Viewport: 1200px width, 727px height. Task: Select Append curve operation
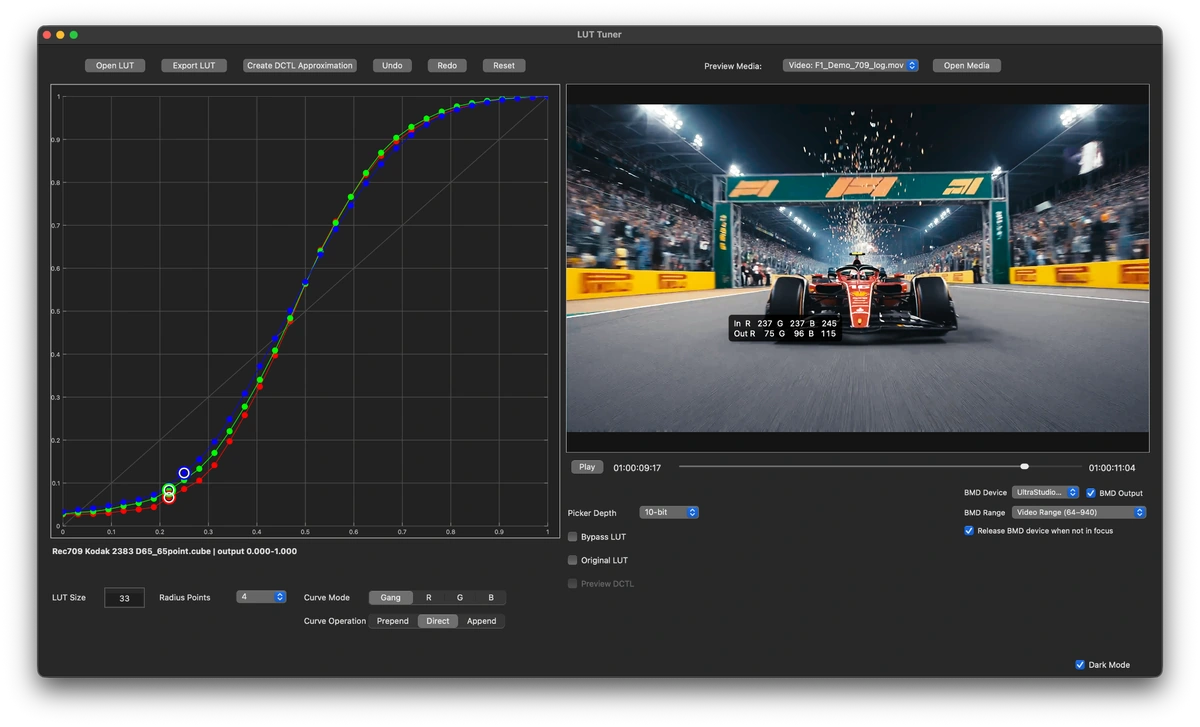482,621
